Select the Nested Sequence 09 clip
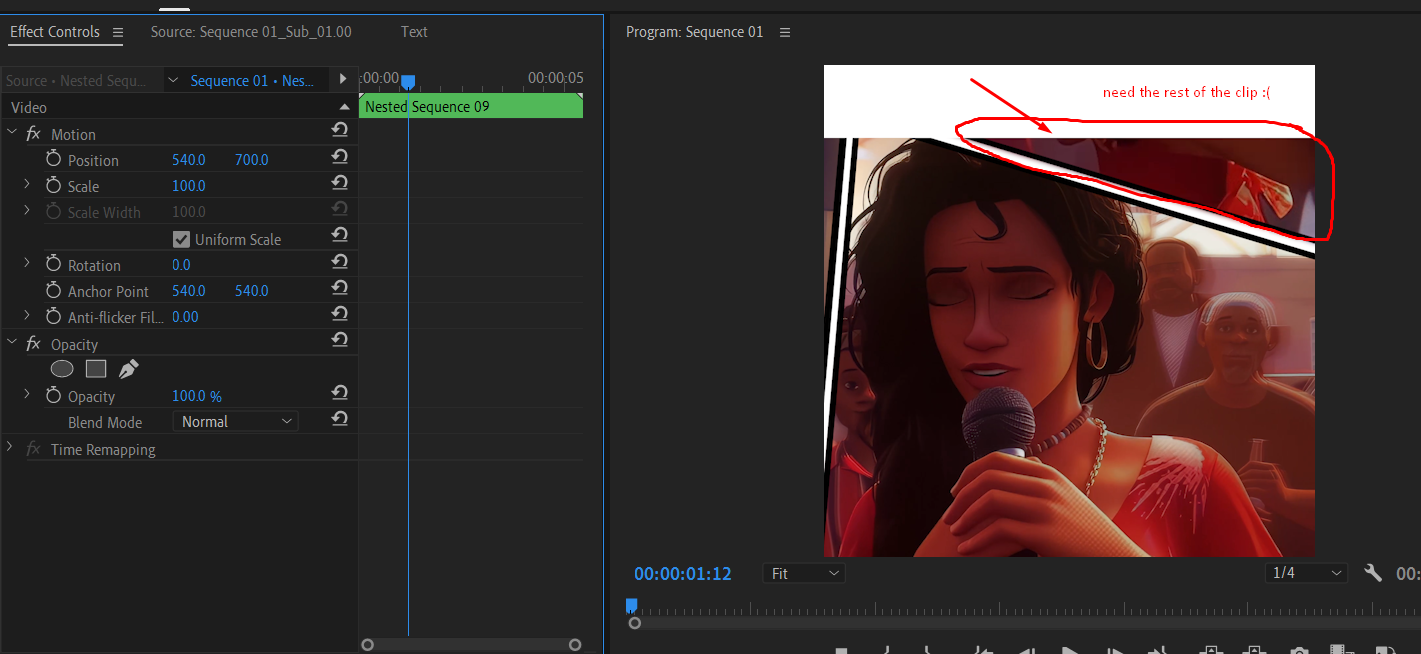 (470, 105)
